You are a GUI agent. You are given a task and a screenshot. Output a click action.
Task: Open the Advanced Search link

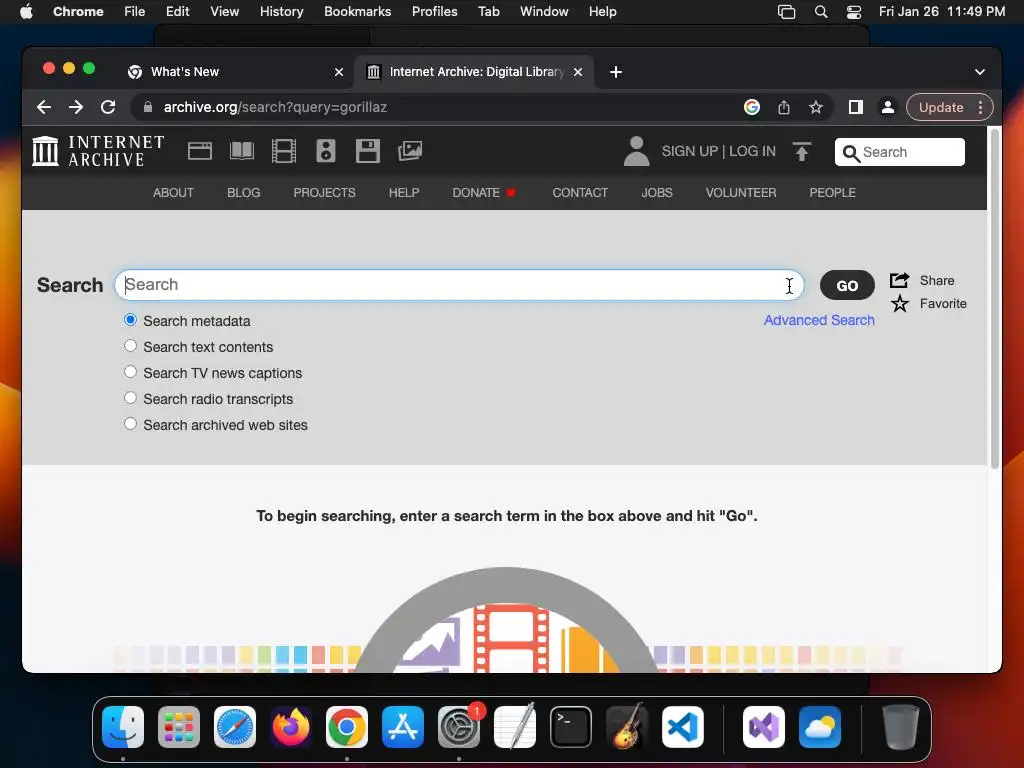pos(819,320)
